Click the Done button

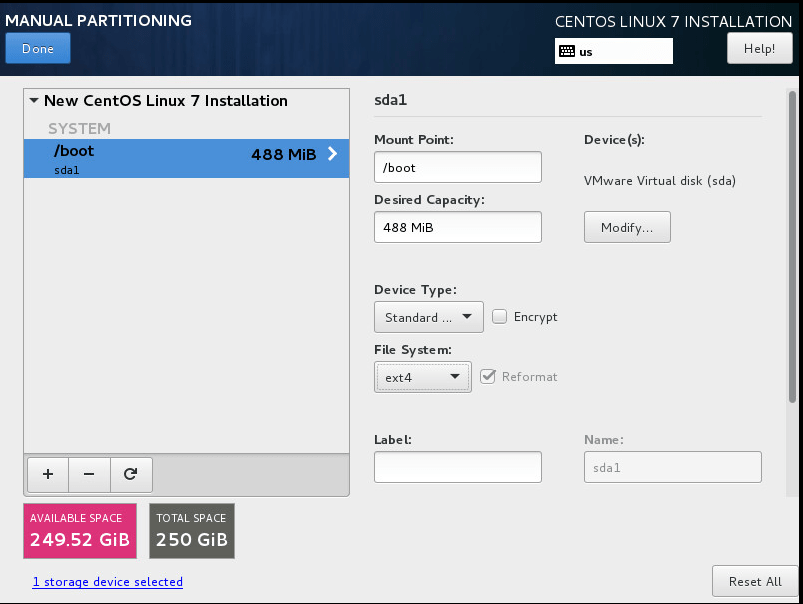coord(38,48)
